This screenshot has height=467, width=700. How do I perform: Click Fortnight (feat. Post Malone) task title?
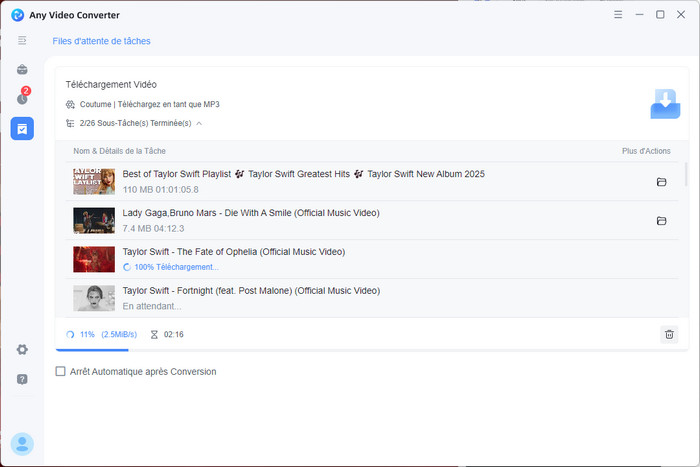(251, 291)
